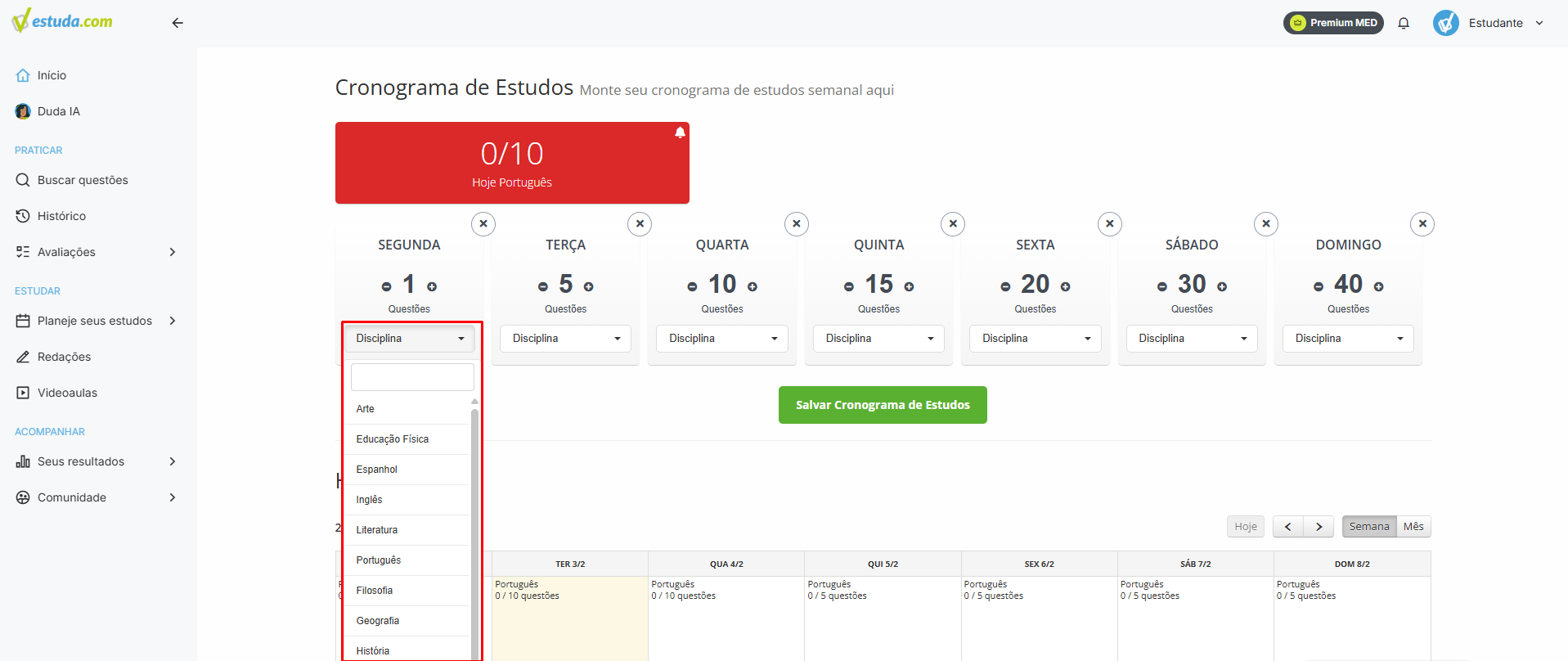The image size is (1568, 661).
Task: Remove the Sábado day card
Action: point(1266,223)
